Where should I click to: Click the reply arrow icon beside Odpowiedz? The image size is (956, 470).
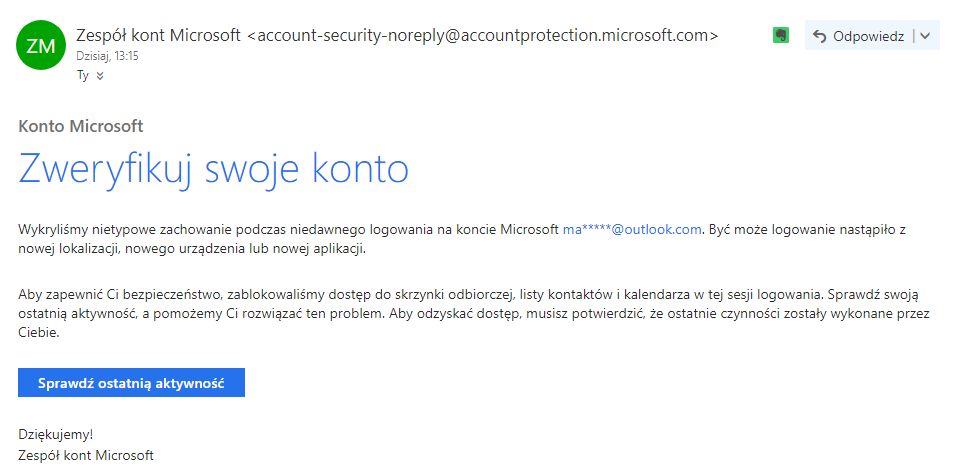point(820,37)
